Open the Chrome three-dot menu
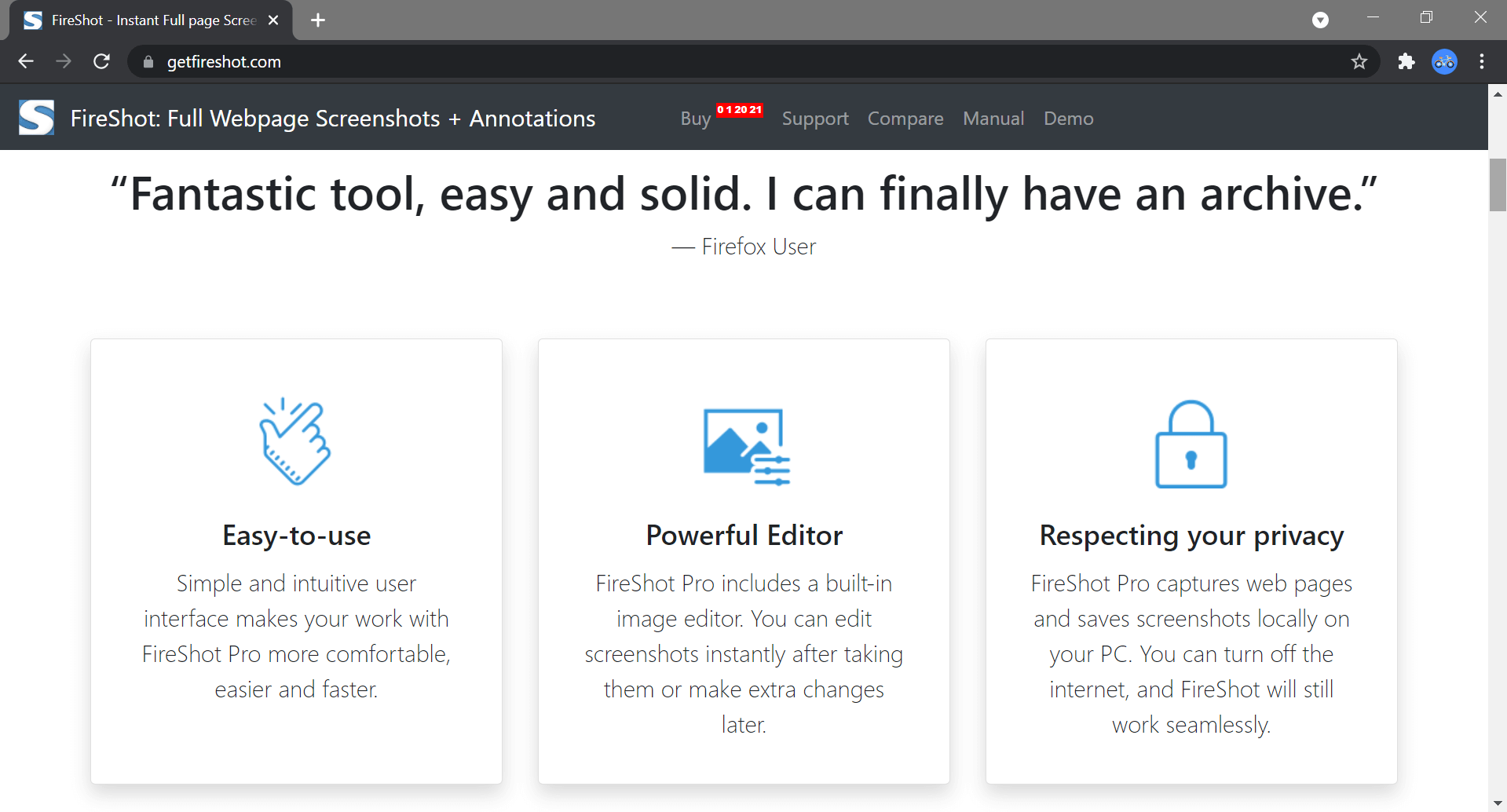Screen dimensions: 1507x812 [x=1482, y=61]
